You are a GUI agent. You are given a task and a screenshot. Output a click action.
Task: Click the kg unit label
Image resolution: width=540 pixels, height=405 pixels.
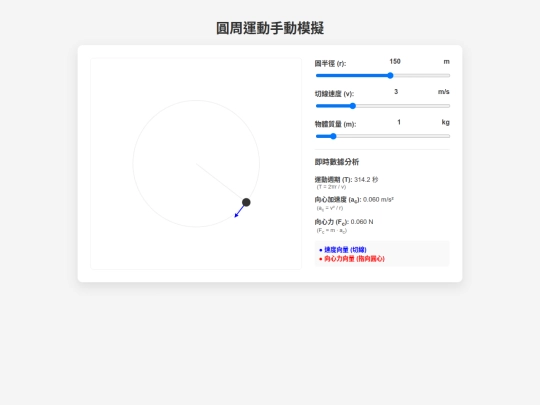(x=446, y=122)
